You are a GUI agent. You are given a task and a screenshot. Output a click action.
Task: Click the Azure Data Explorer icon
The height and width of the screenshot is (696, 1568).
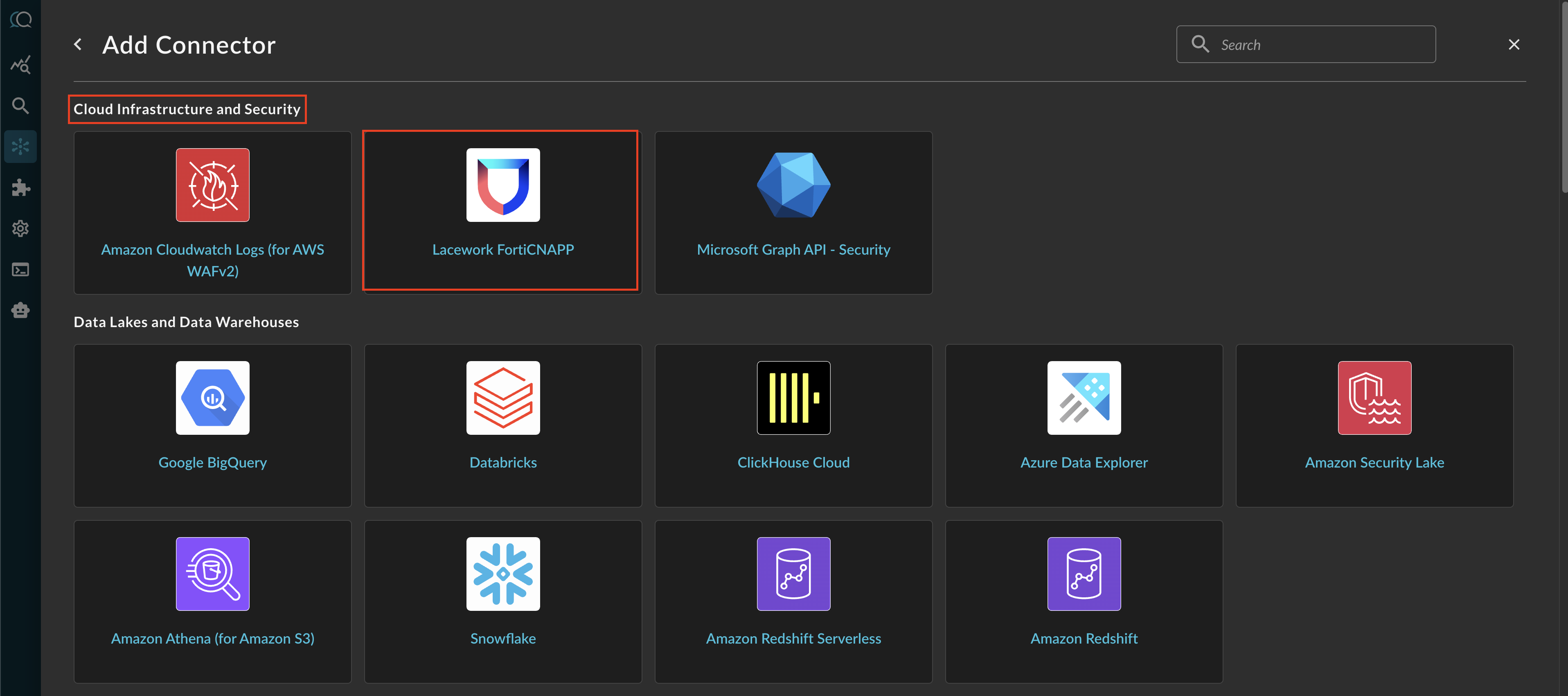1084,398
